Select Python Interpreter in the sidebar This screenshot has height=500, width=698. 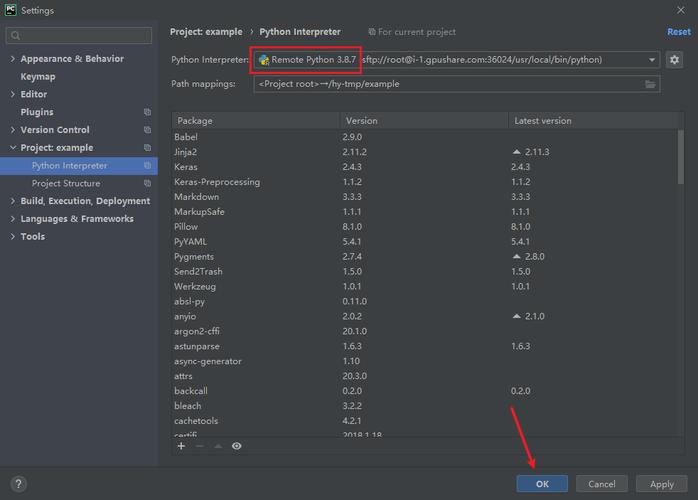[x=79, y=166]
